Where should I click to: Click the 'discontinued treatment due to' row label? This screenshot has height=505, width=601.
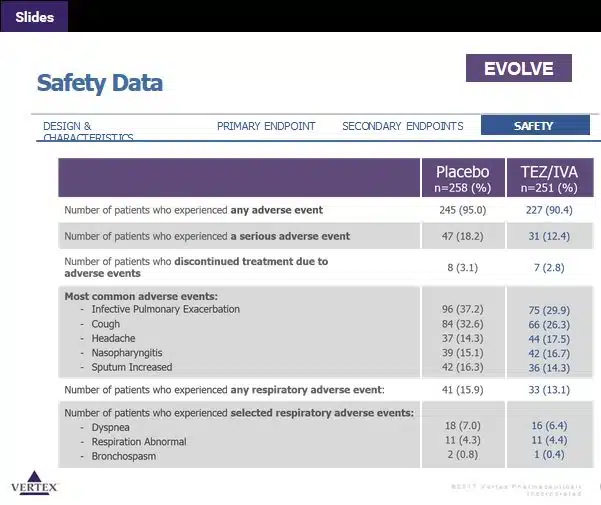(196, 267)
